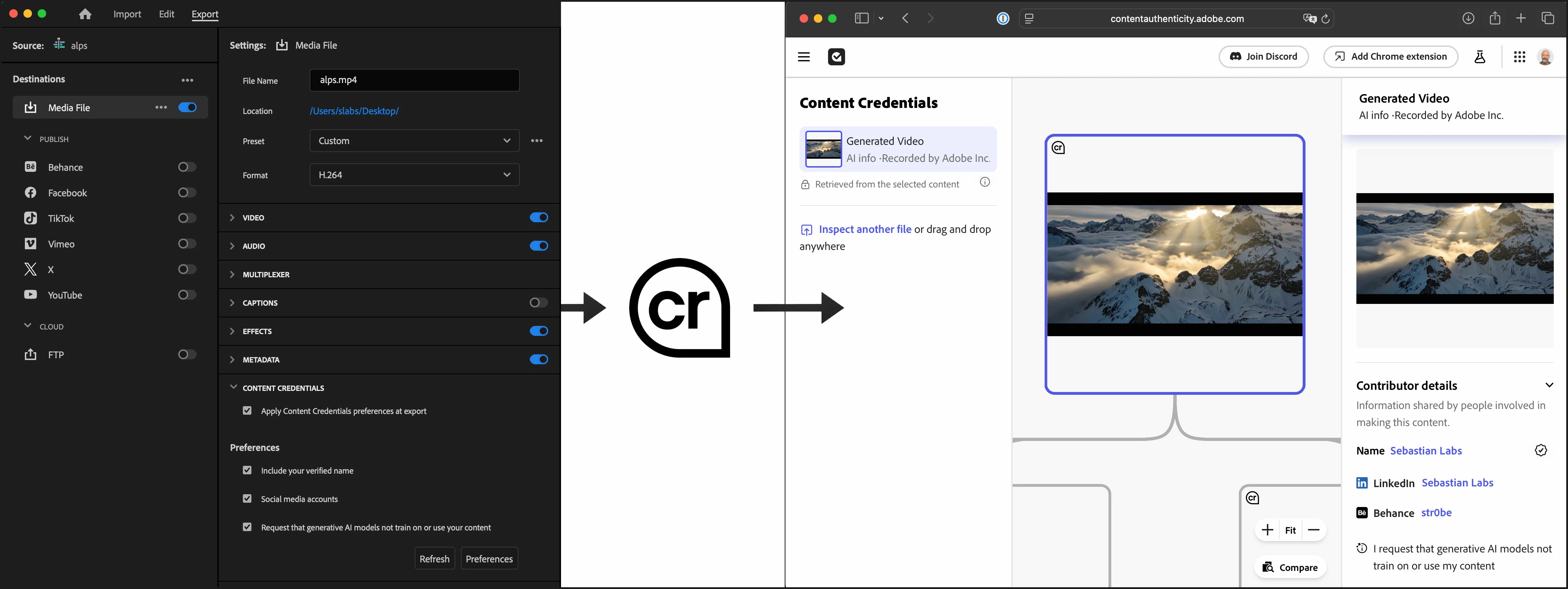Open the apps grid icon
This screenshot has width=1568, height=589.
click(1519, 56)
